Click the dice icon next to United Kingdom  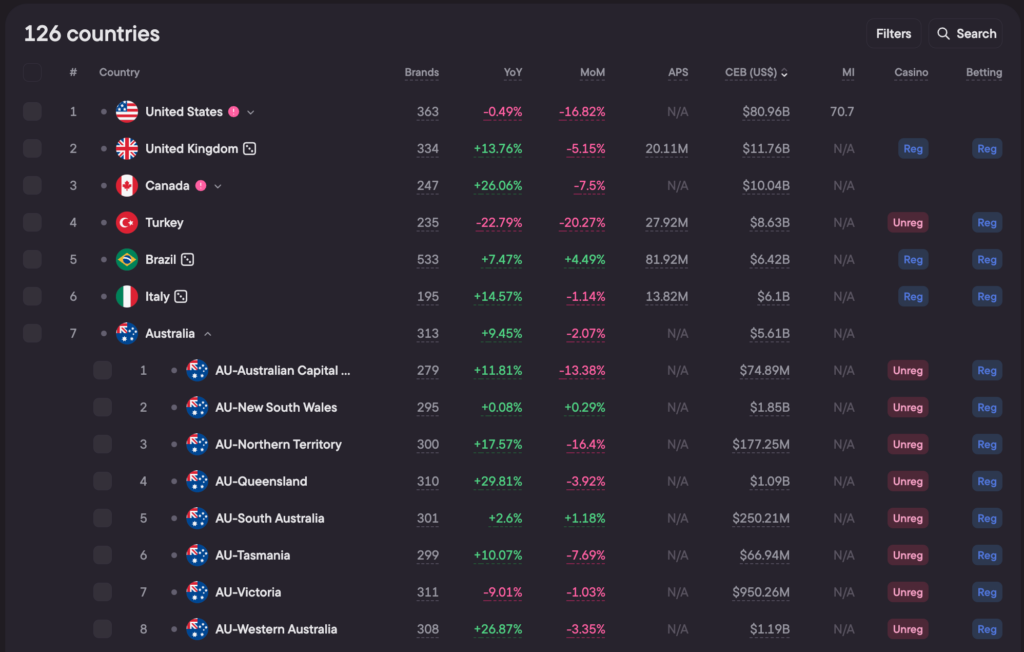250,149
